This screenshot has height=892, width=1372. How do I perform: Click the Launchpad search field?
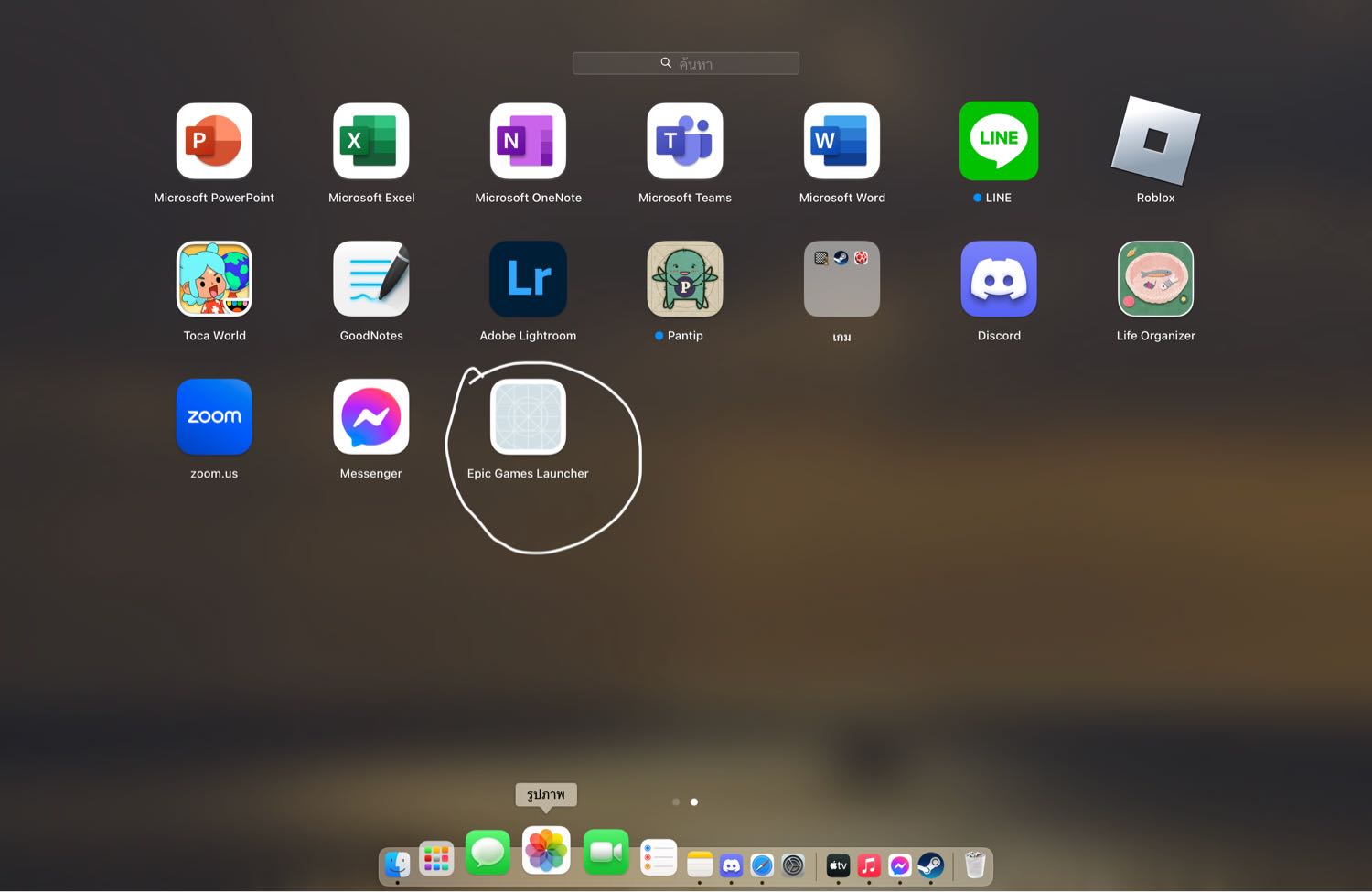[686, 63]
